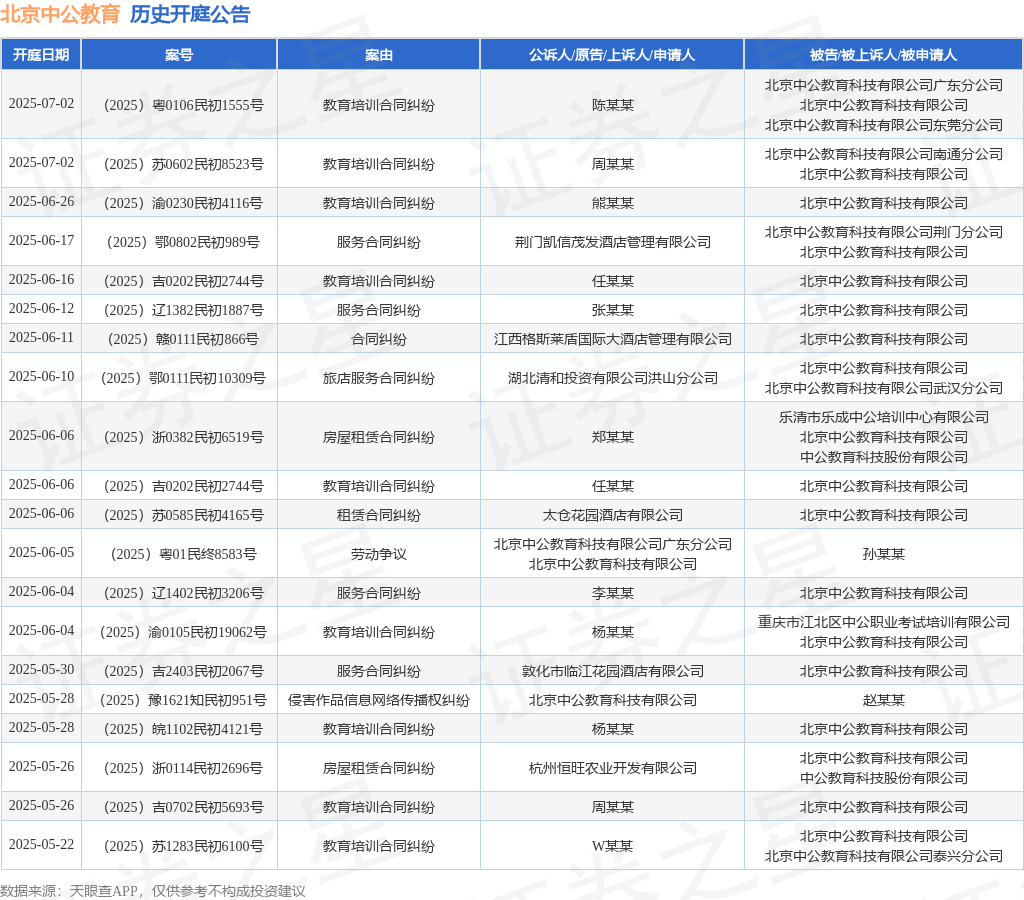Click plaintiff 张某某
The image size is (1024, 900).
[613, 310]
